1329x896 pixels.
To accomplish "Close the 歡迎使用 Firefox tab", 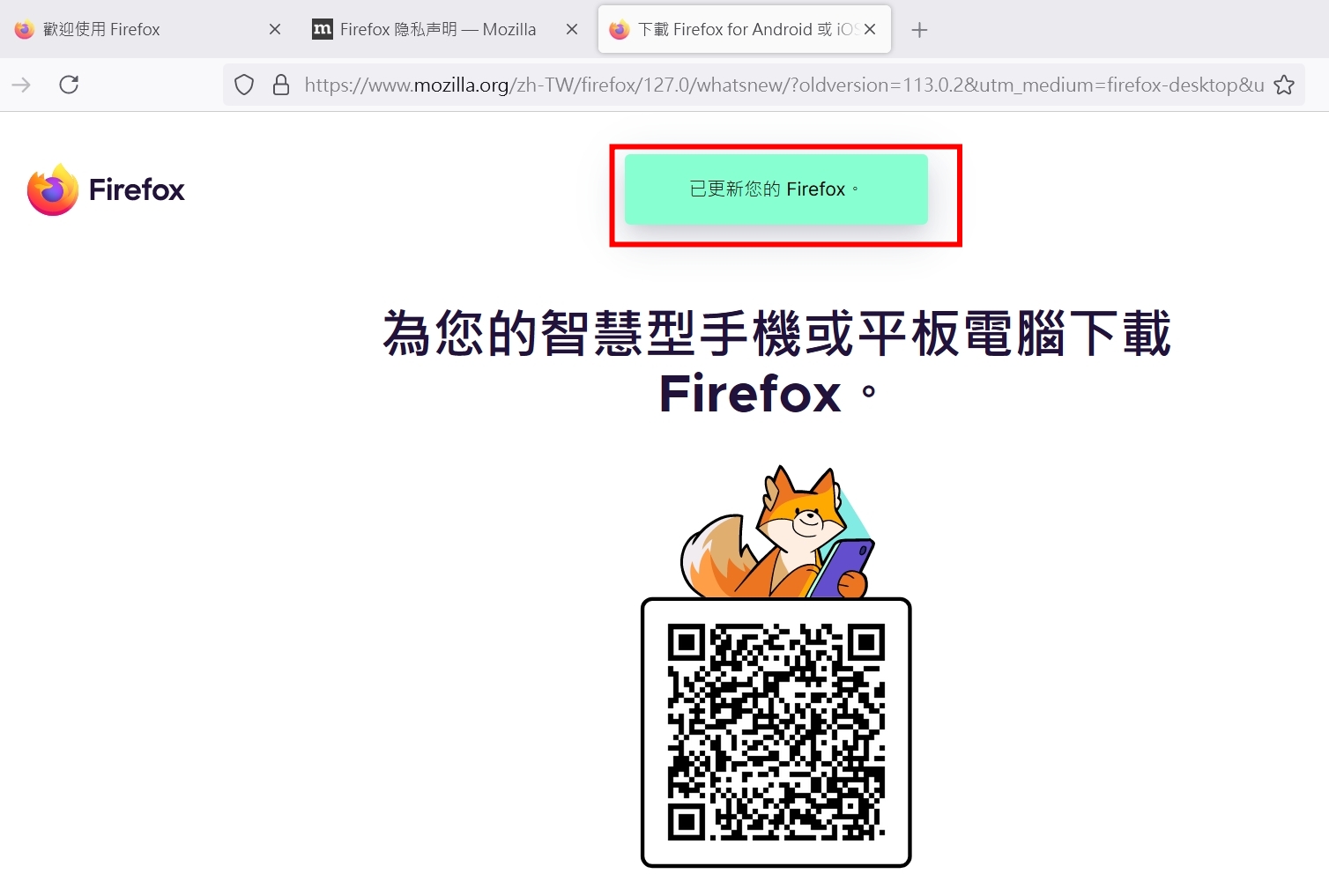I will [275, 29].
